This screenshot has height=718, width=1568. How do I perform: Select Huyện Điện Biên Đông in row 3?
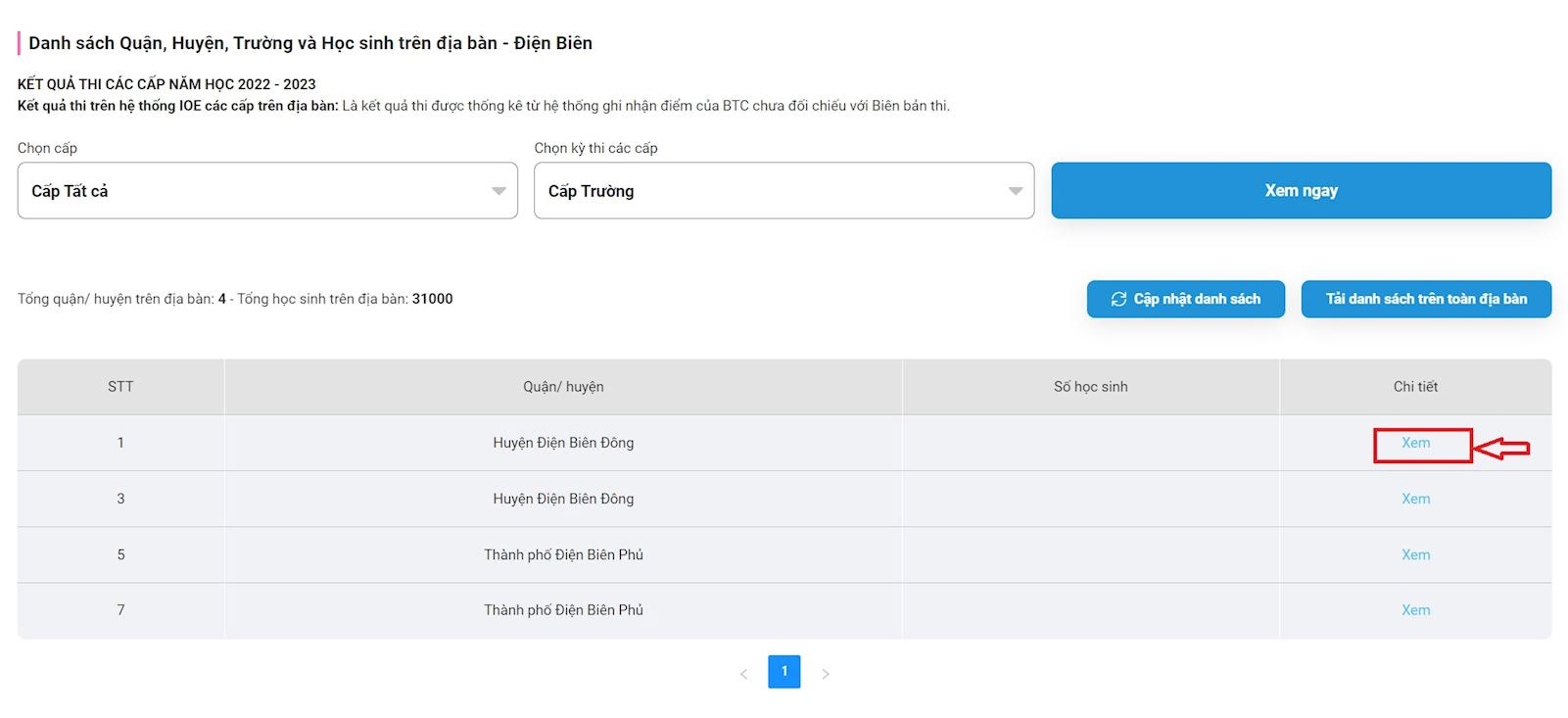click(x=563, y=499)
